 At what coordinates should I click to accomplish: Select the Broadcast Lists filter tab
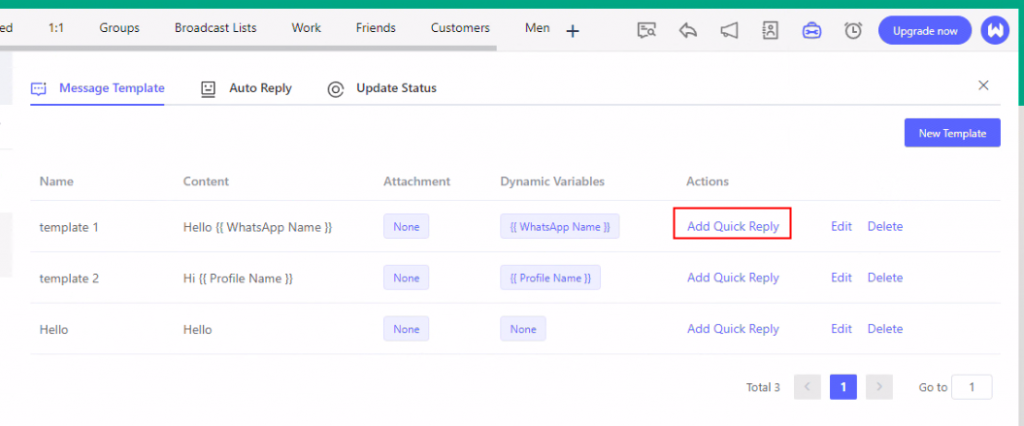(x=215, y=28)
